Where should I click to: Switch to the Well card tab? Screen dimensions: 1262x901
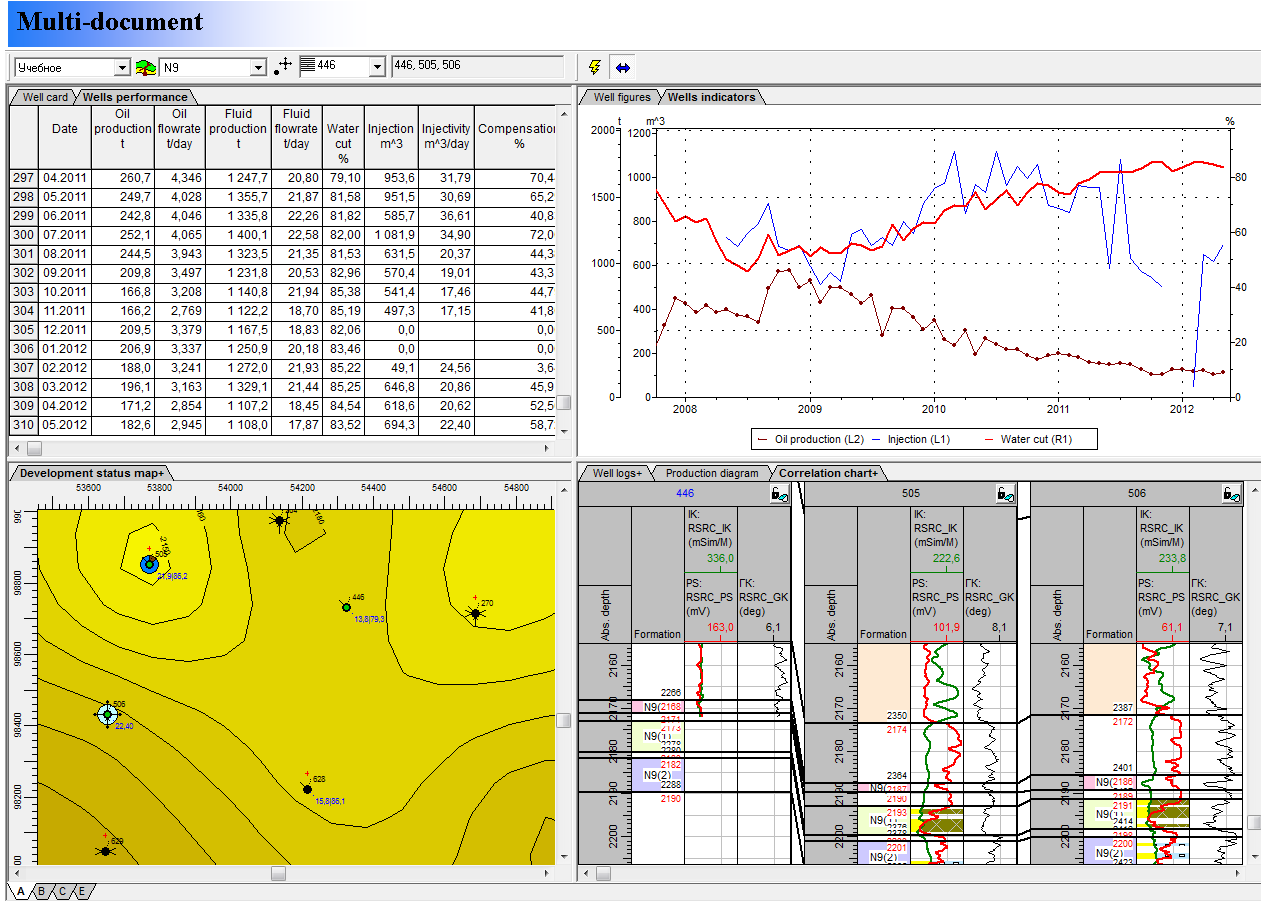[x=44, y=97]
